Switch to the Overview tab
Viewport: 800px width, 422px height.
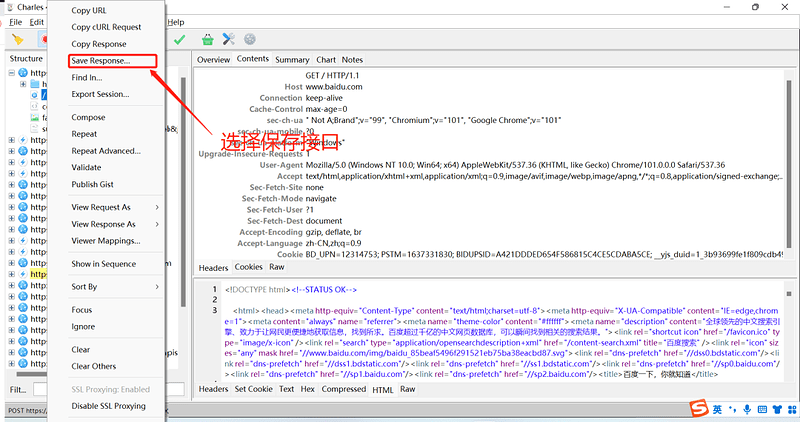coord(213,60)
